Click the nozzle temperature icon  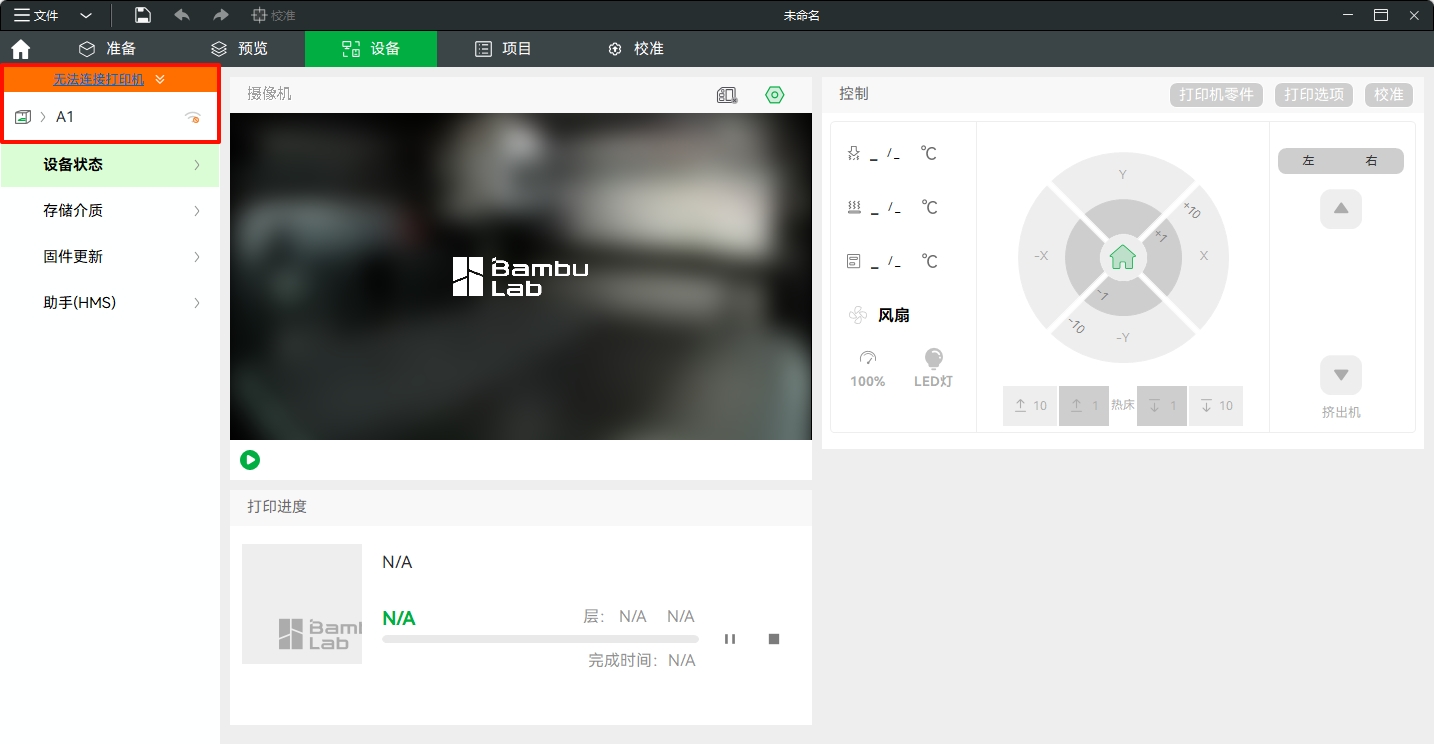click(853, 154)
